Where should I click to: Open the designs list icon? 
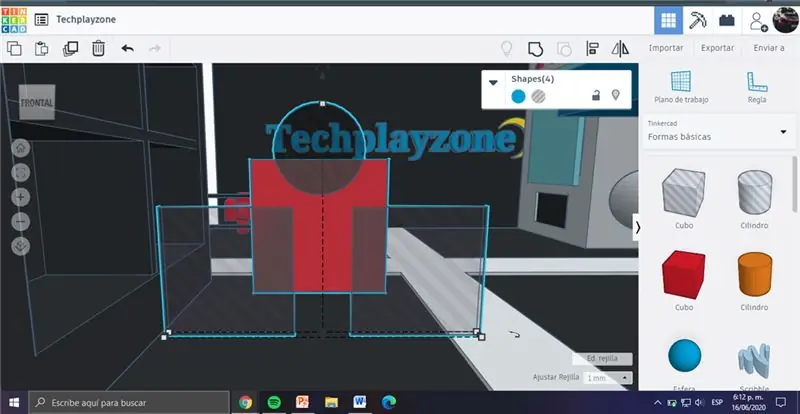41,19
